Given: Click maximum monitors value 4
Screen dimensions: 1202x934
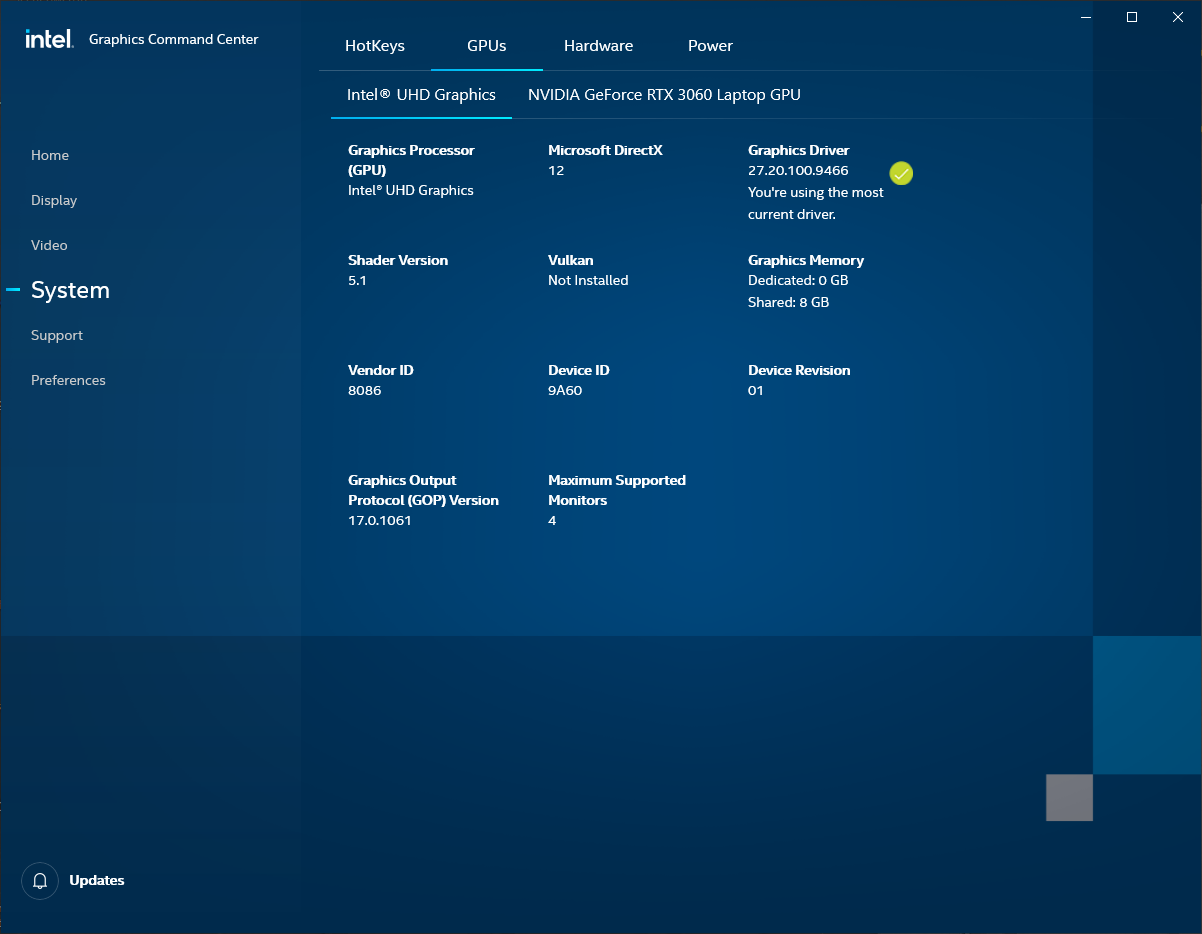Looking at the screenshot, I should point(552,521).
